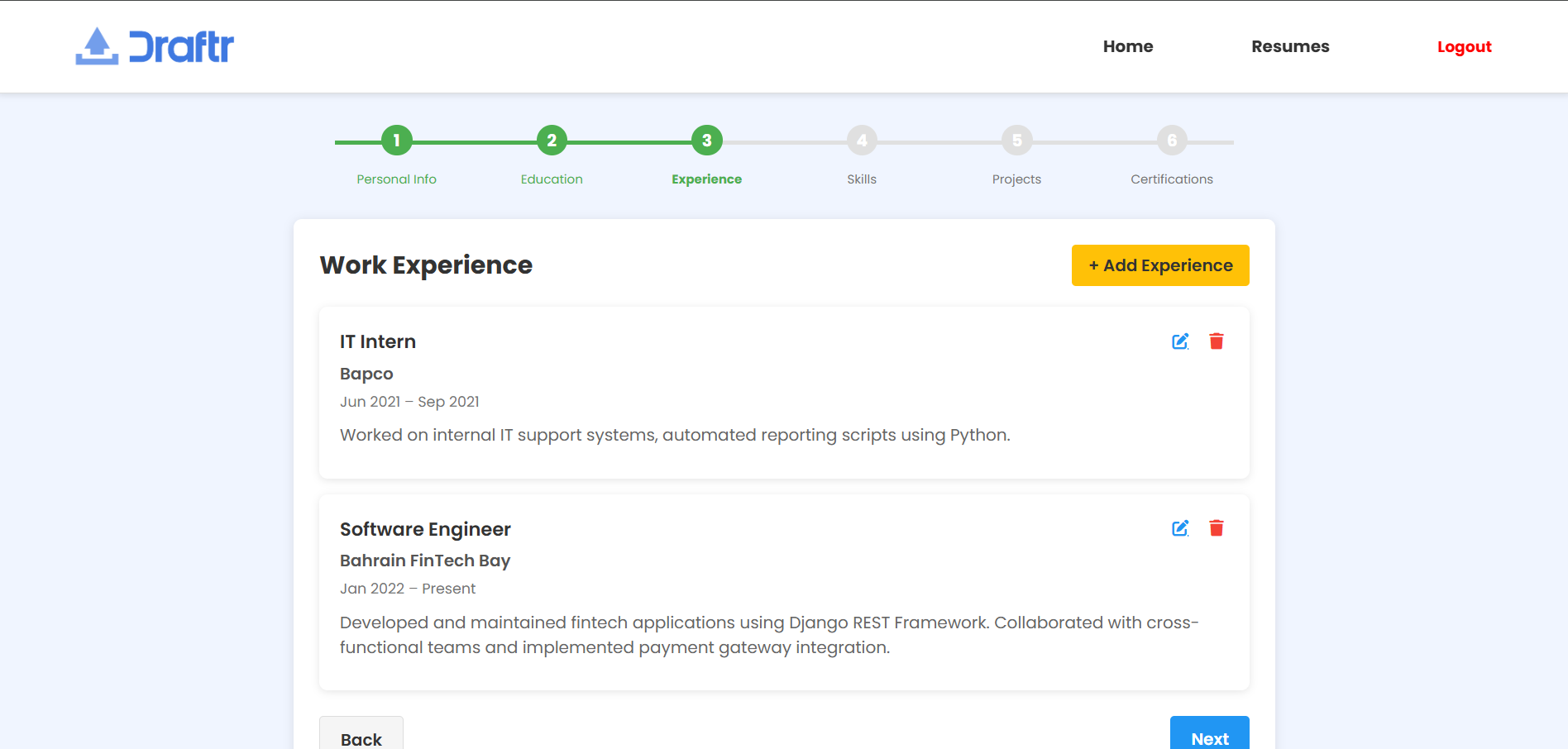The width and height of the screenshot is (1568, 749).
Task: Open the Home menu item
Action: [1127, 46]
